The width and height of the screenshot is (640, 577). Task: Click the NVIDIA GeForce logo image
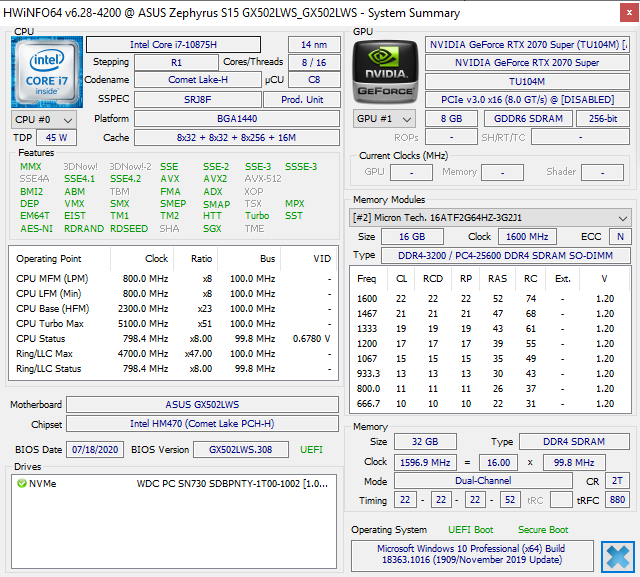pos(385,72)
